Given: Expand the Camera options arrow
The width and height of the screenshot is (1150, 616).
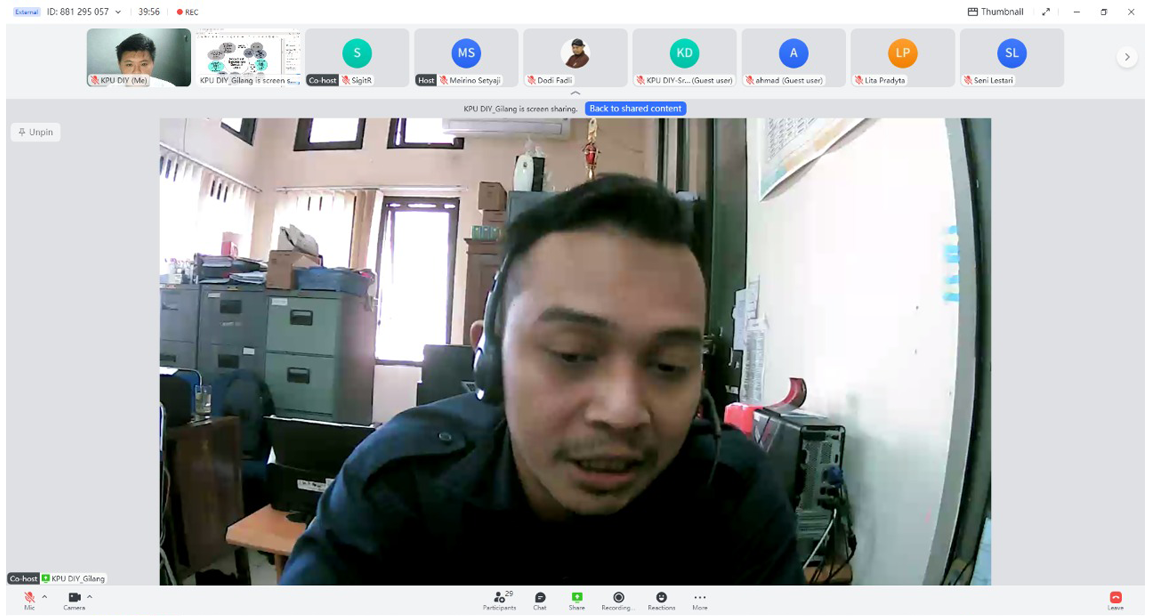Looking at the screenshot, I should point(90,597).
